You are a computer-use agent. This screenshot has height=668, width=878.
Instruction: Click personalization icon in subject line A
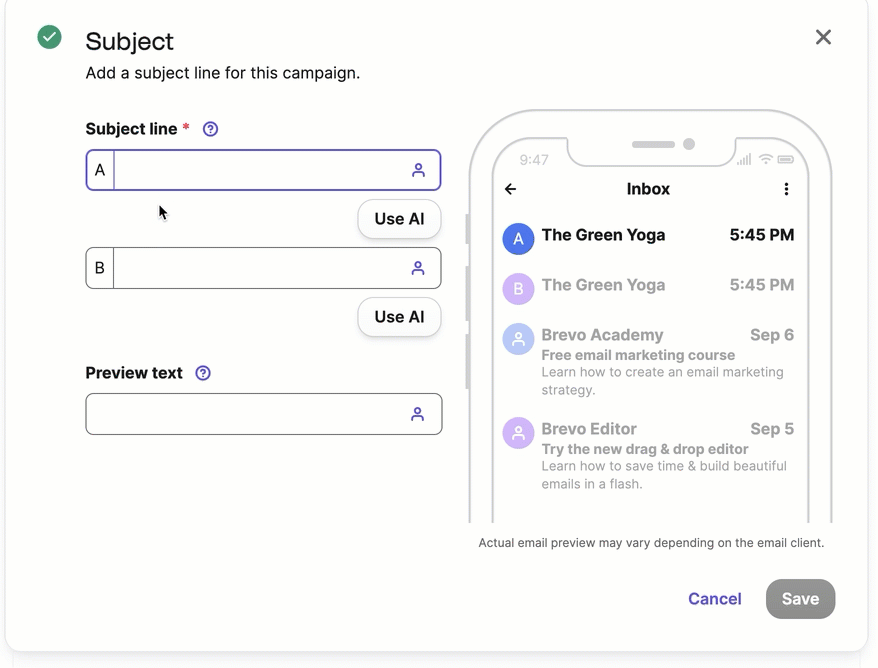point(418,170)
